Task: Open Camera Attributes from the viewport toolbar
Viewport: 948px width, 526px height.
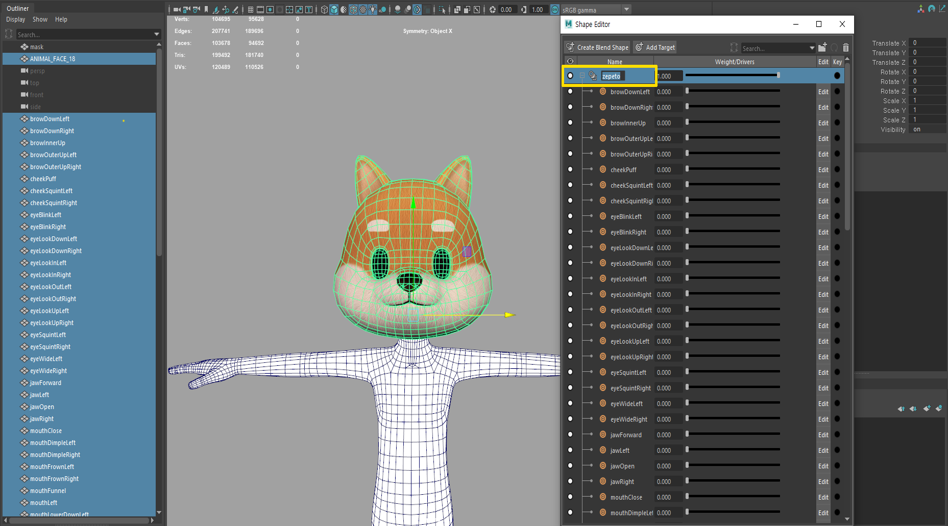Action: coord(196,10)
